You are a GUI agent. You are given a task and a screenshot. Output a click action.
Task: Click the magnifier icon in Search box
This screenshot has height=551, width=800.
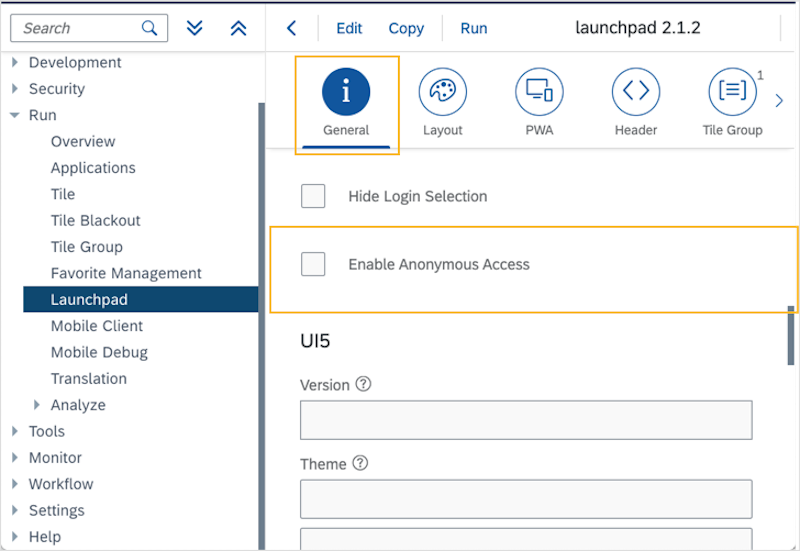pos(149,28)
